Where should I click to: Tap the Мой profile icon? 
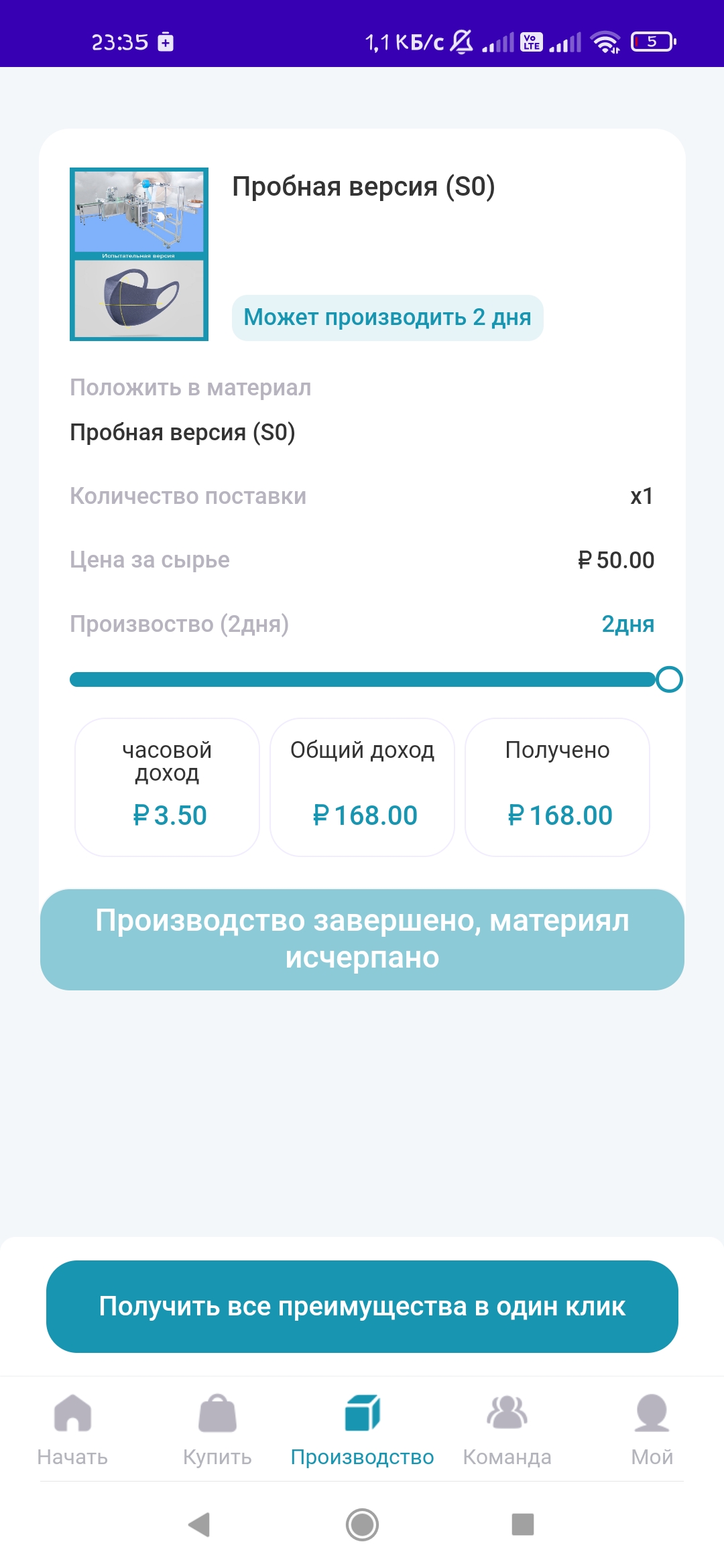coord(652,1413)
